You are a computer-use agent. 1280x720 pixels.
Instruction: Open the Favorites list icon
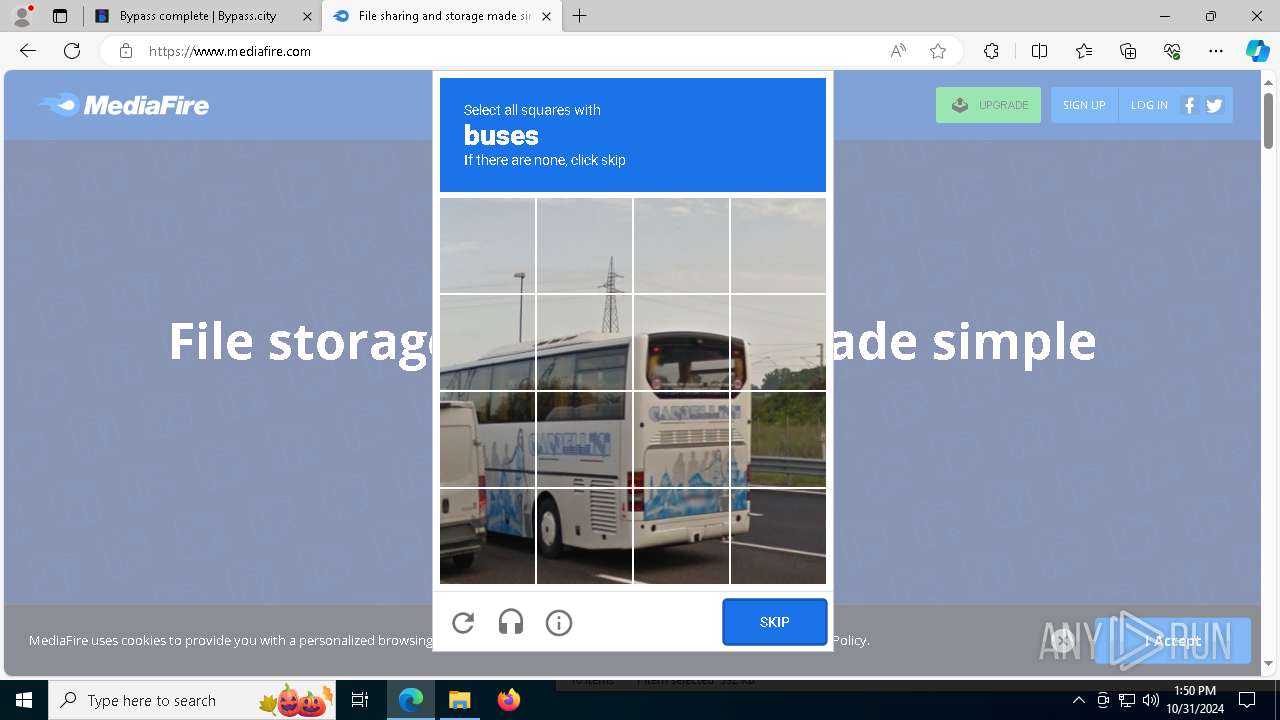pos(1084,51)
